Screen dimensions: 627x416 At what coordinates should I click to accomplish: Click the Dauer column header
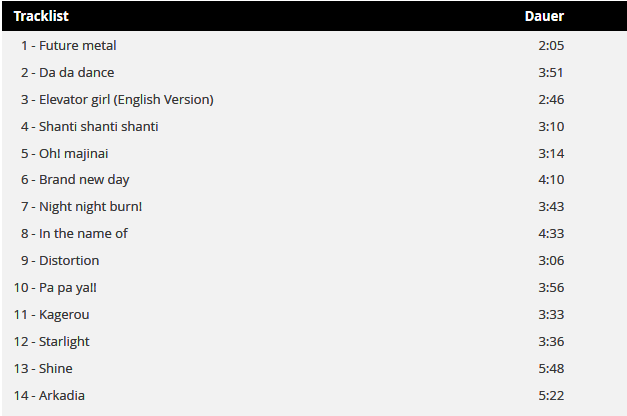coord(544,16)
